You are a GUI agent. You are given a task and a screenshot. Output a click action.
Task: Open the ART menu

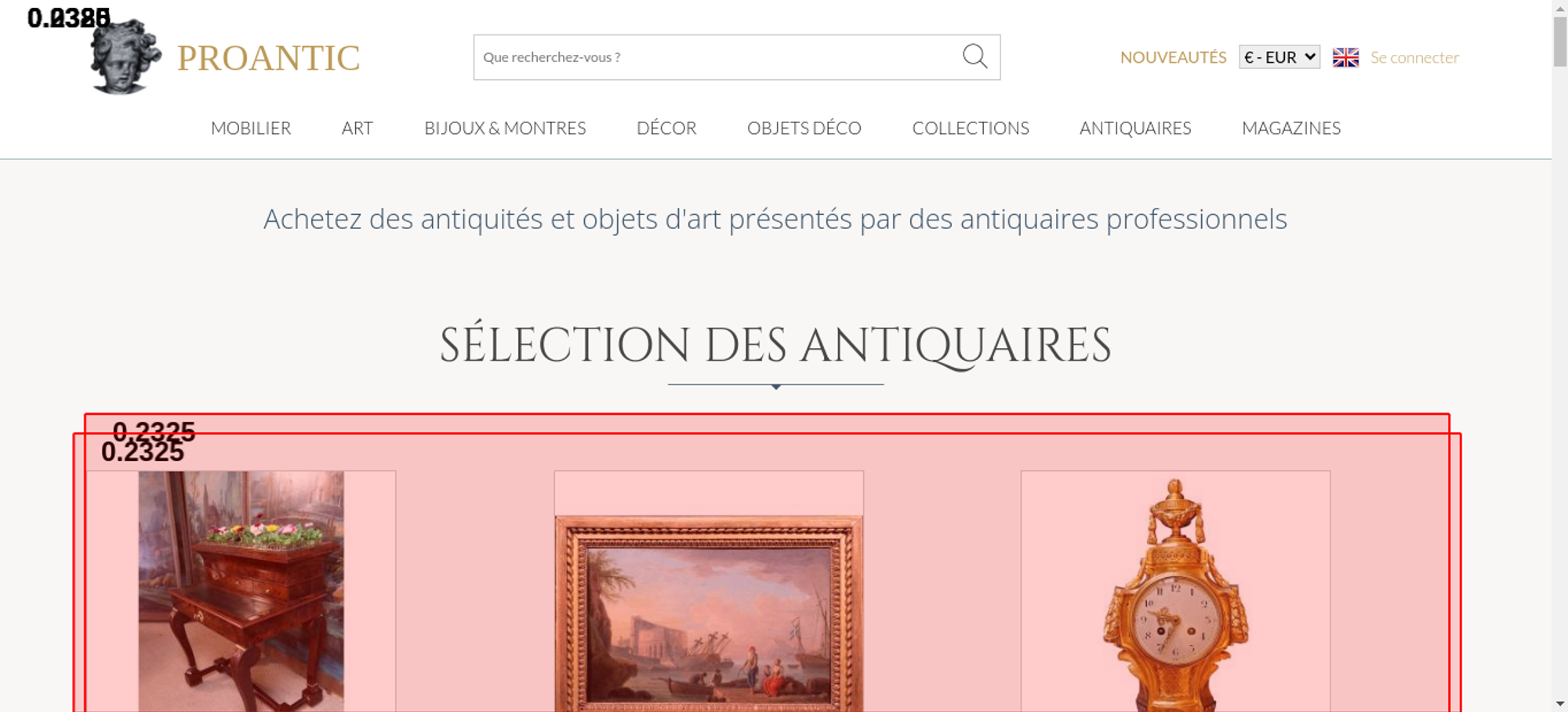pos(358,128)
